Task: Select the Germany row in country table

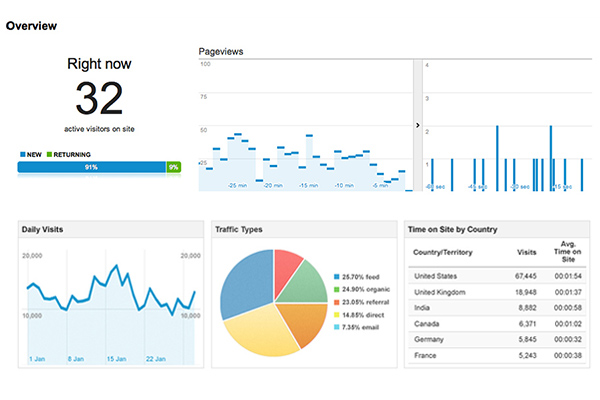Action: click(x=492, y=337)
